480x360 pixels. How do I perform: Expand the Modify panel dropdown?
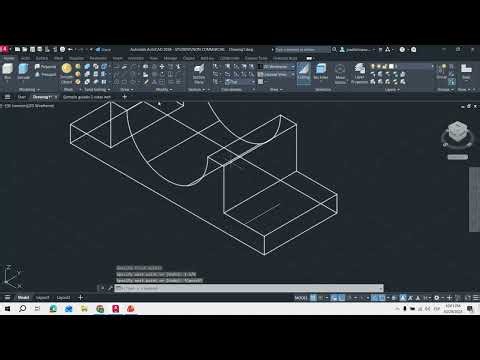(163, 89)
